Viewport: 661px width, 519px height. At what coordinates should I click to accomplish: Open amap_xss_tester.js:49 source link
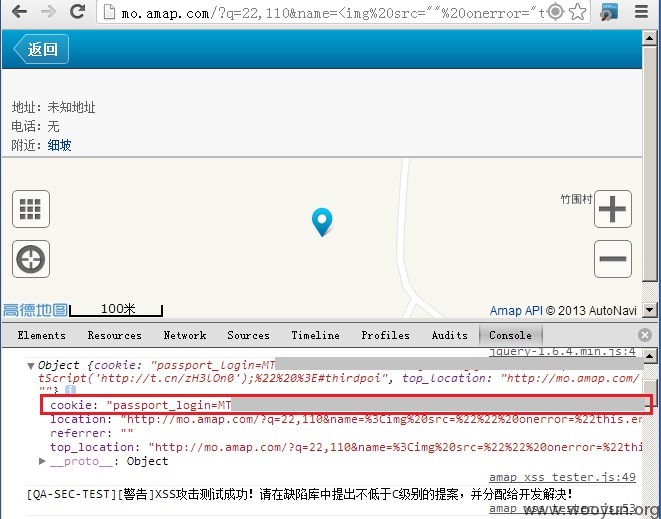(562, 477)
